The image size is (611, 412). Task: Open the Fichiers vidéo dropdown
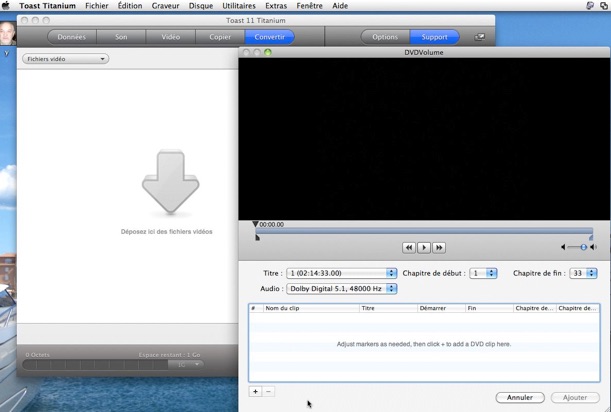pos(65,59)
